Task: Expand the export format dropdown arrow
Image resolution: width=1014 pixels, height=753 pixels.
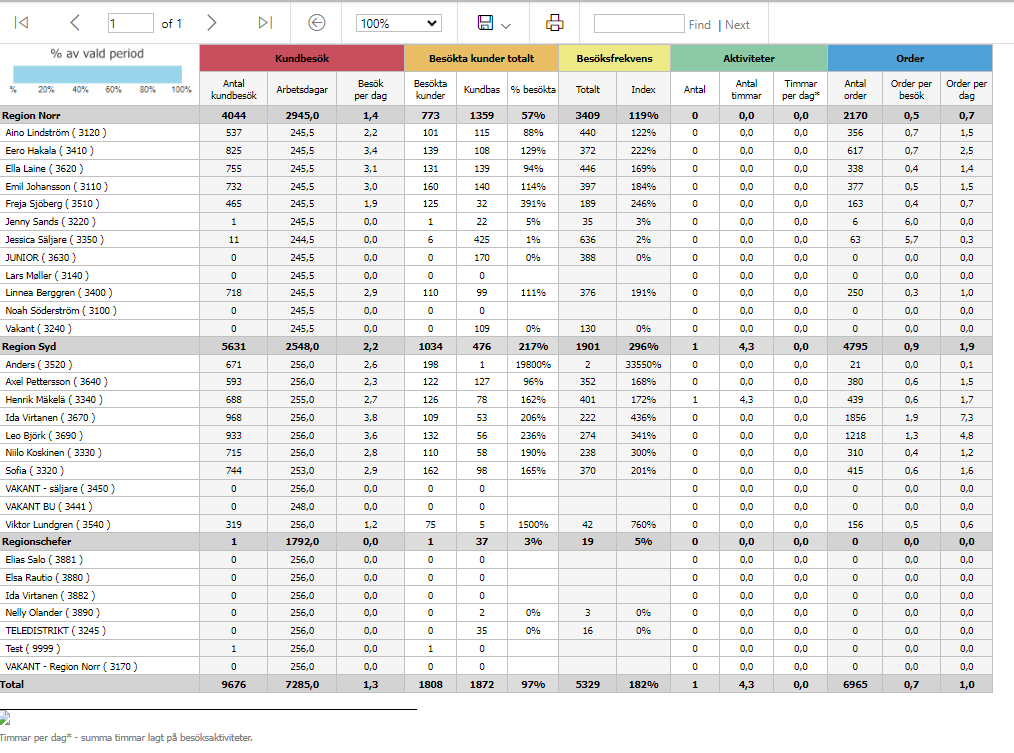Action: tap(506, 26)
